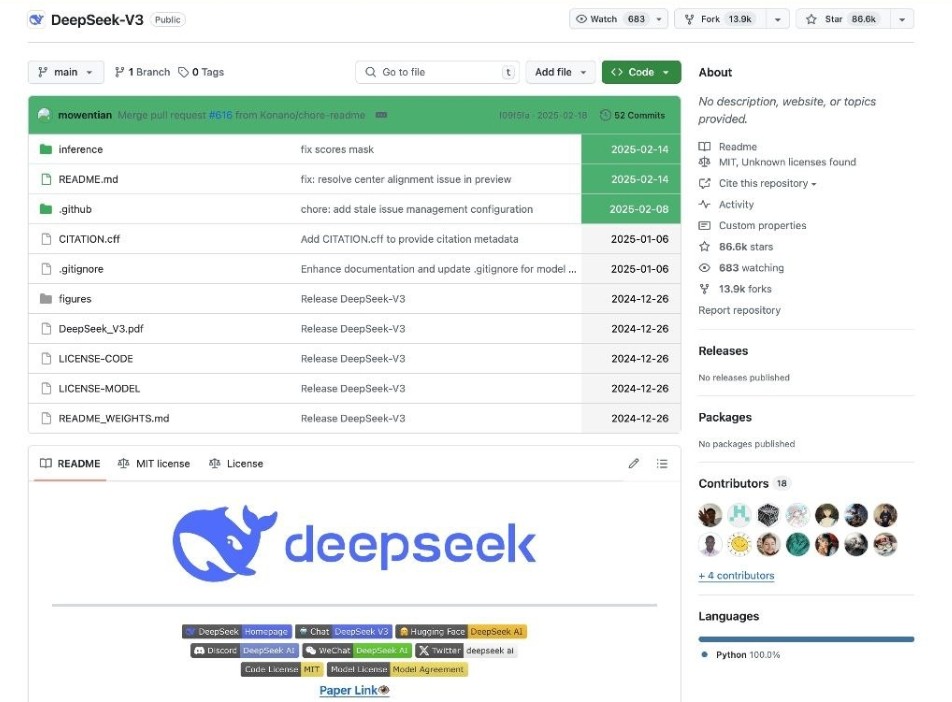Focus the Go to file search field

437,72
